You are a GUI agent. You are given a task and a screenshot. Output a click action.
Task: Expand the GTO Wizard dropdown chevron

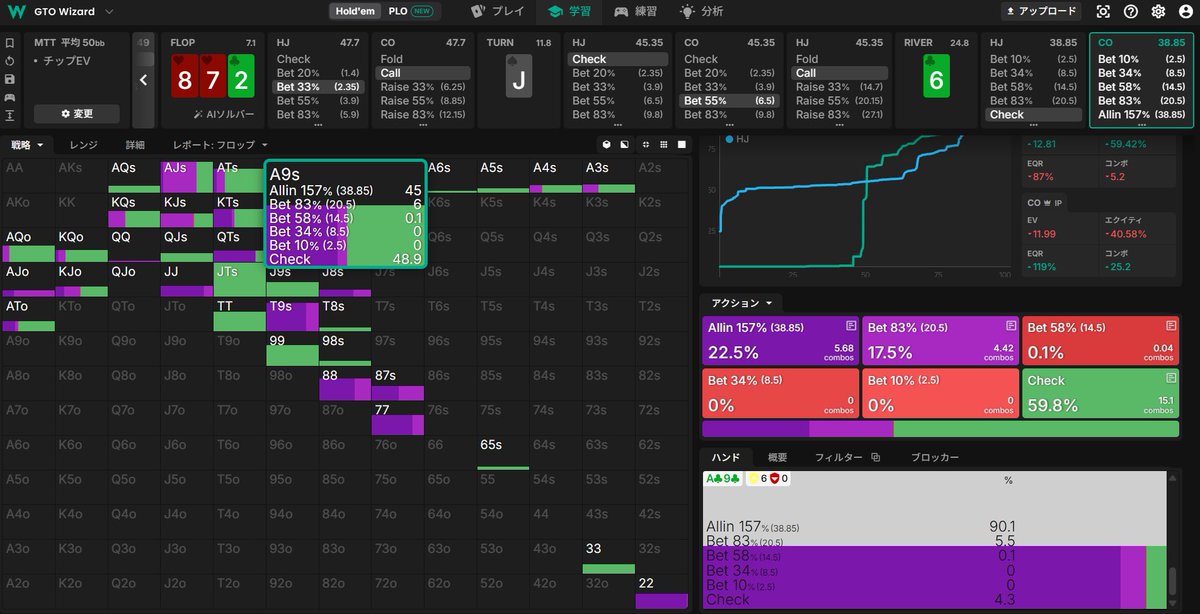(109, 12)
